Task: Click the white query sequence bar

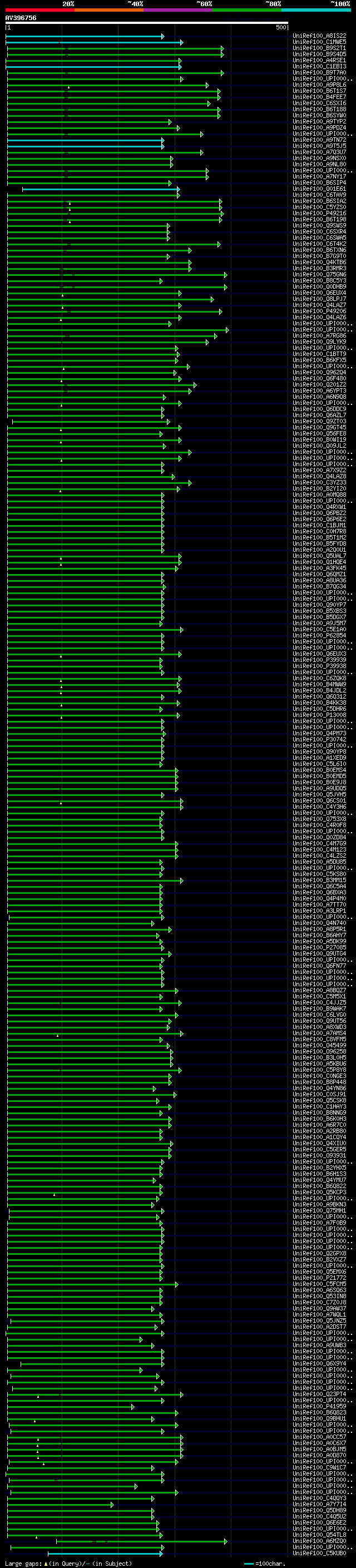Action: pos(147,23)
